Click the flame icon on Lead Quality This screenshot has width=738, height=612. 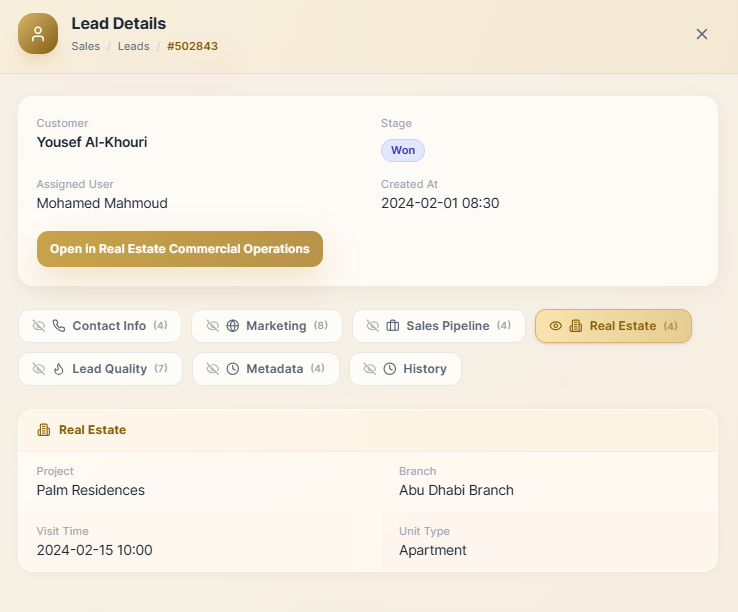59,369
